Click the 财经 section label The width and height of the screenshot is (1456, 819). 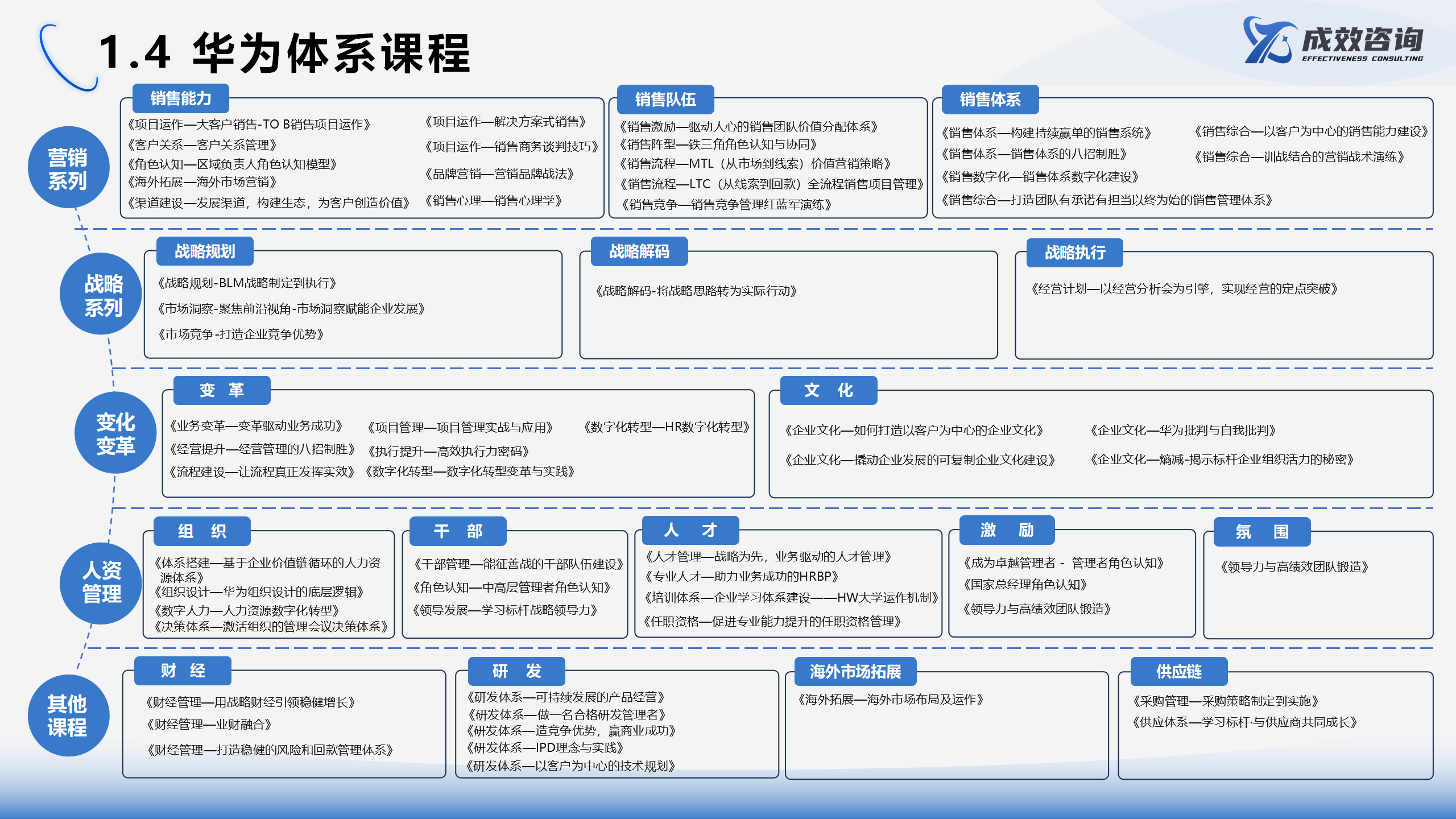pos(183,671)
